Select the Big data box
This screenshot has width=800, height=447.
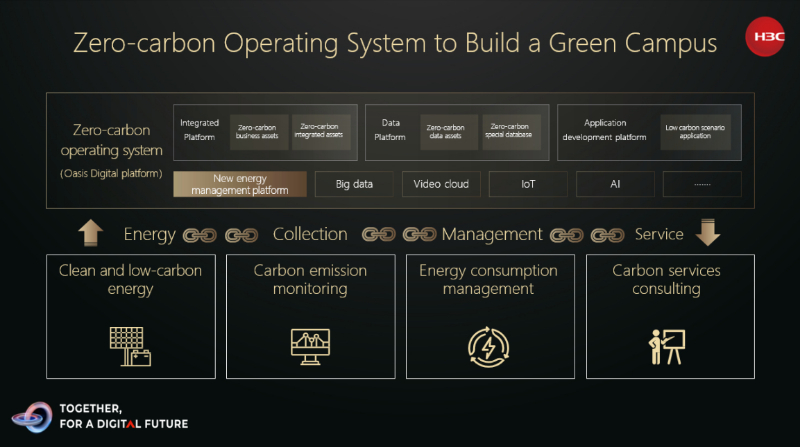pos(354,184)
